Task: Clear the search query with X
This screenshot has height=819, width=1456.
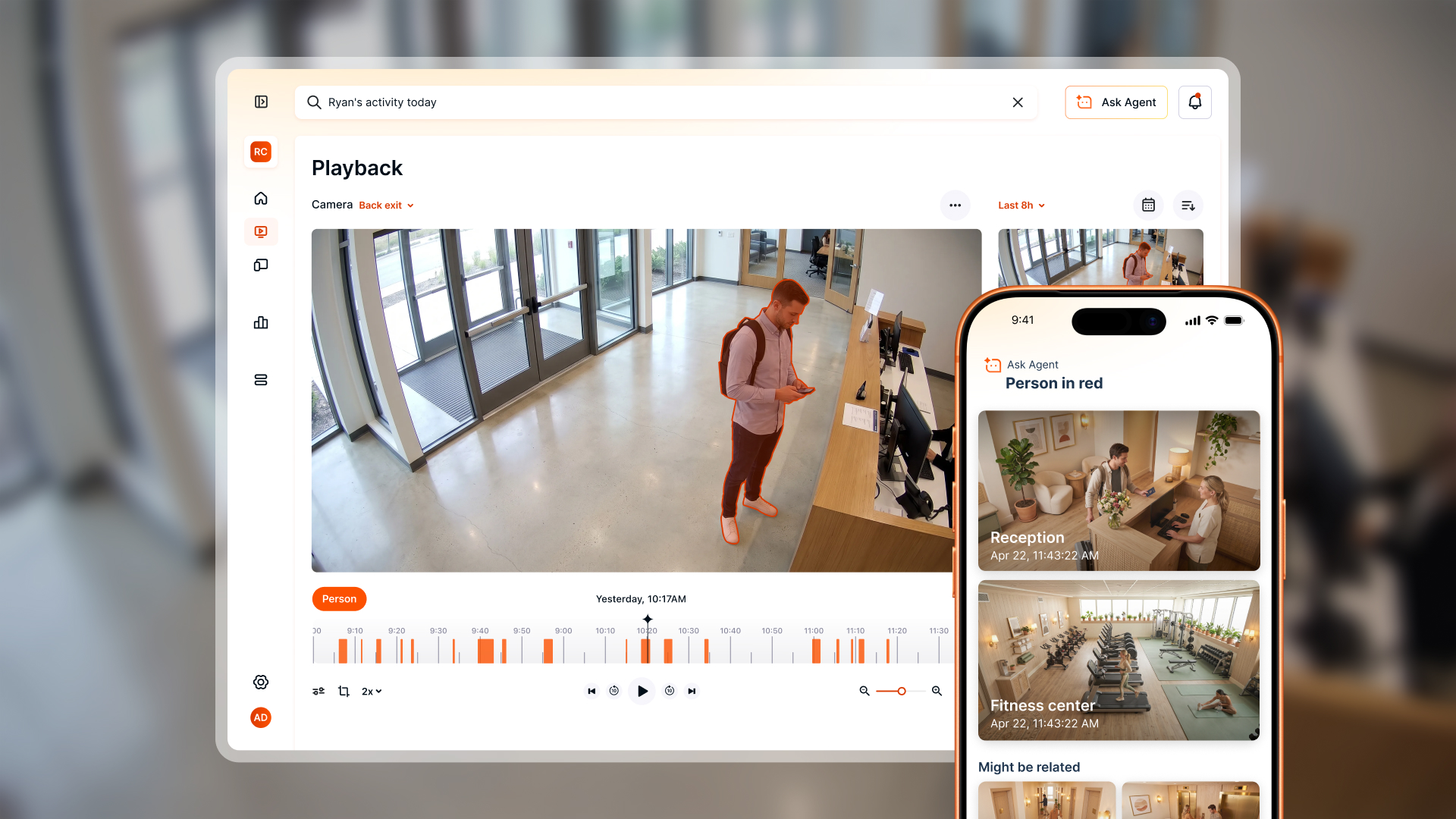Action: (1018, 102)
